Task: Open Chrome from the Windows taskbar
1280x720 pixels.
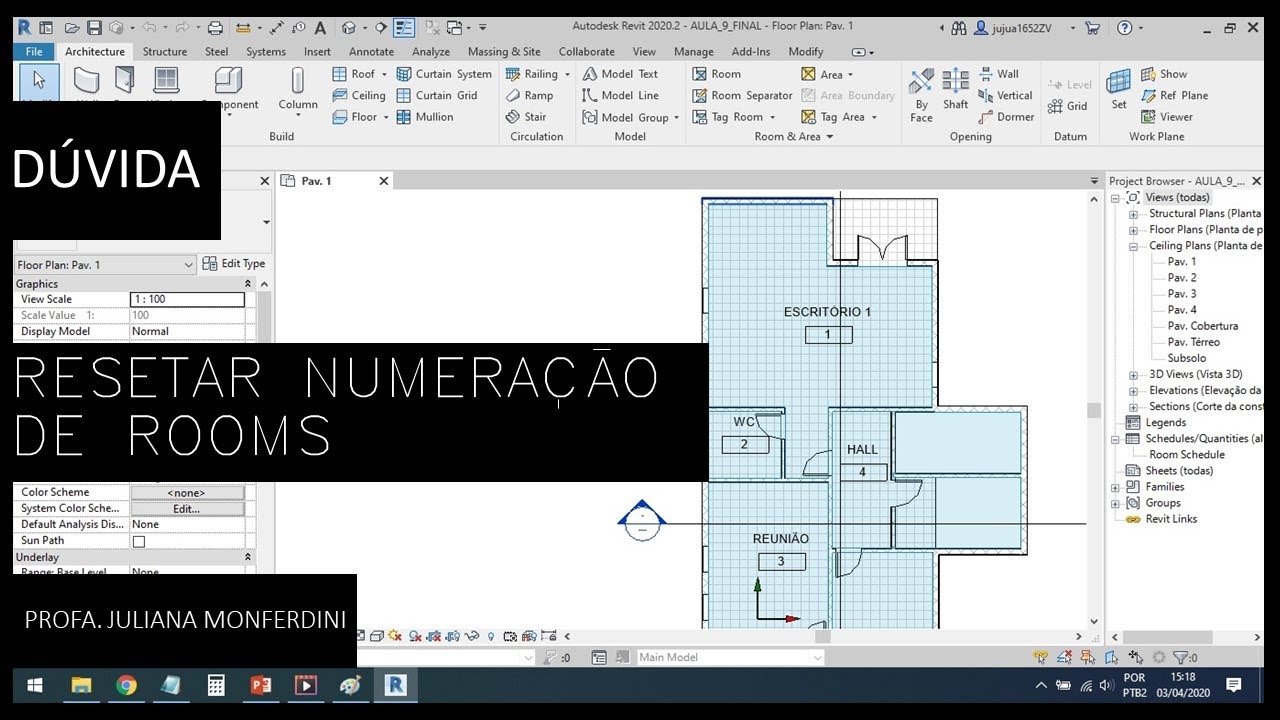Action: point(126,685)
